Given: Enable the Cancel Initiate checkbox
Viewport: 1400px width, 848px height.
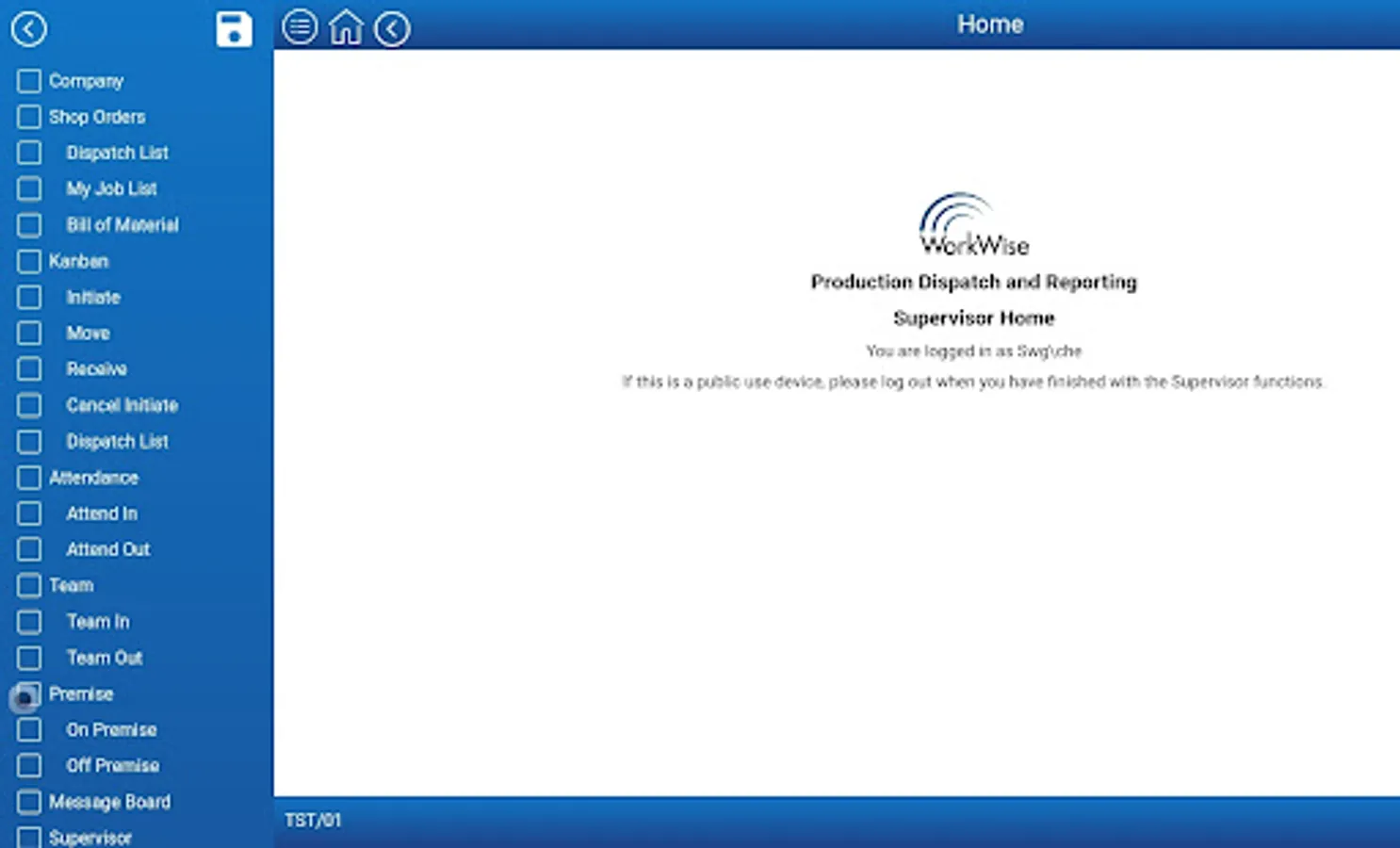Looking at the screenshot, I should coord(29,405).
